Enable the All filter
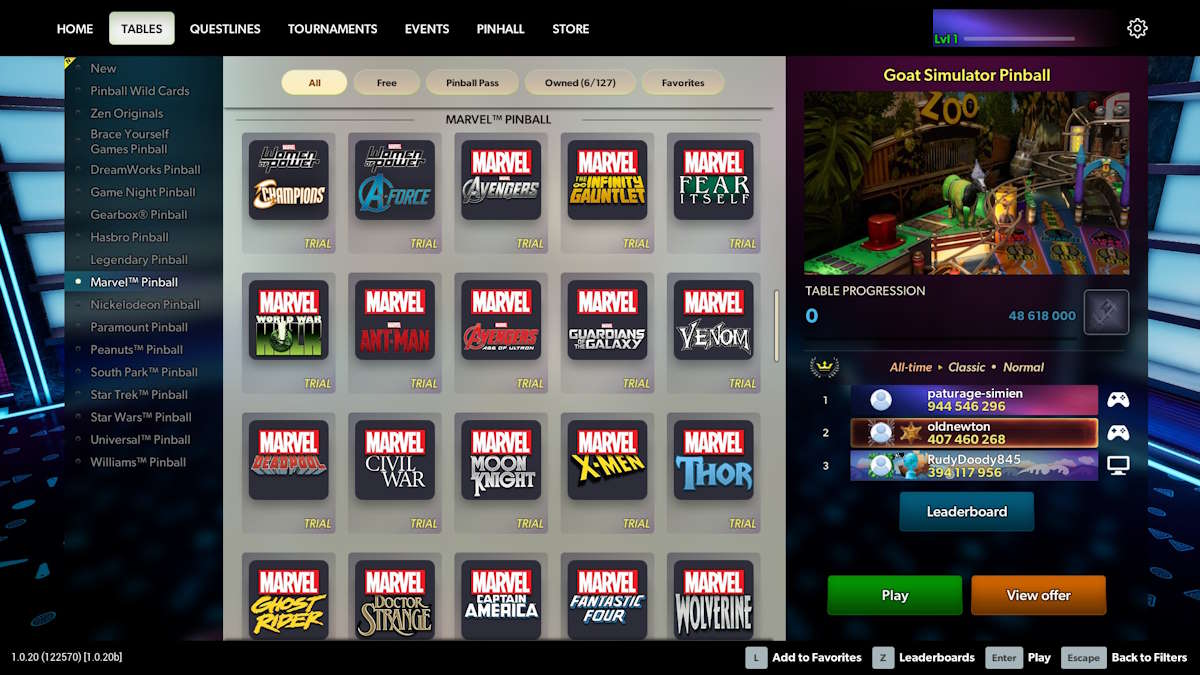1200x675 pixels. click(314, 83)
